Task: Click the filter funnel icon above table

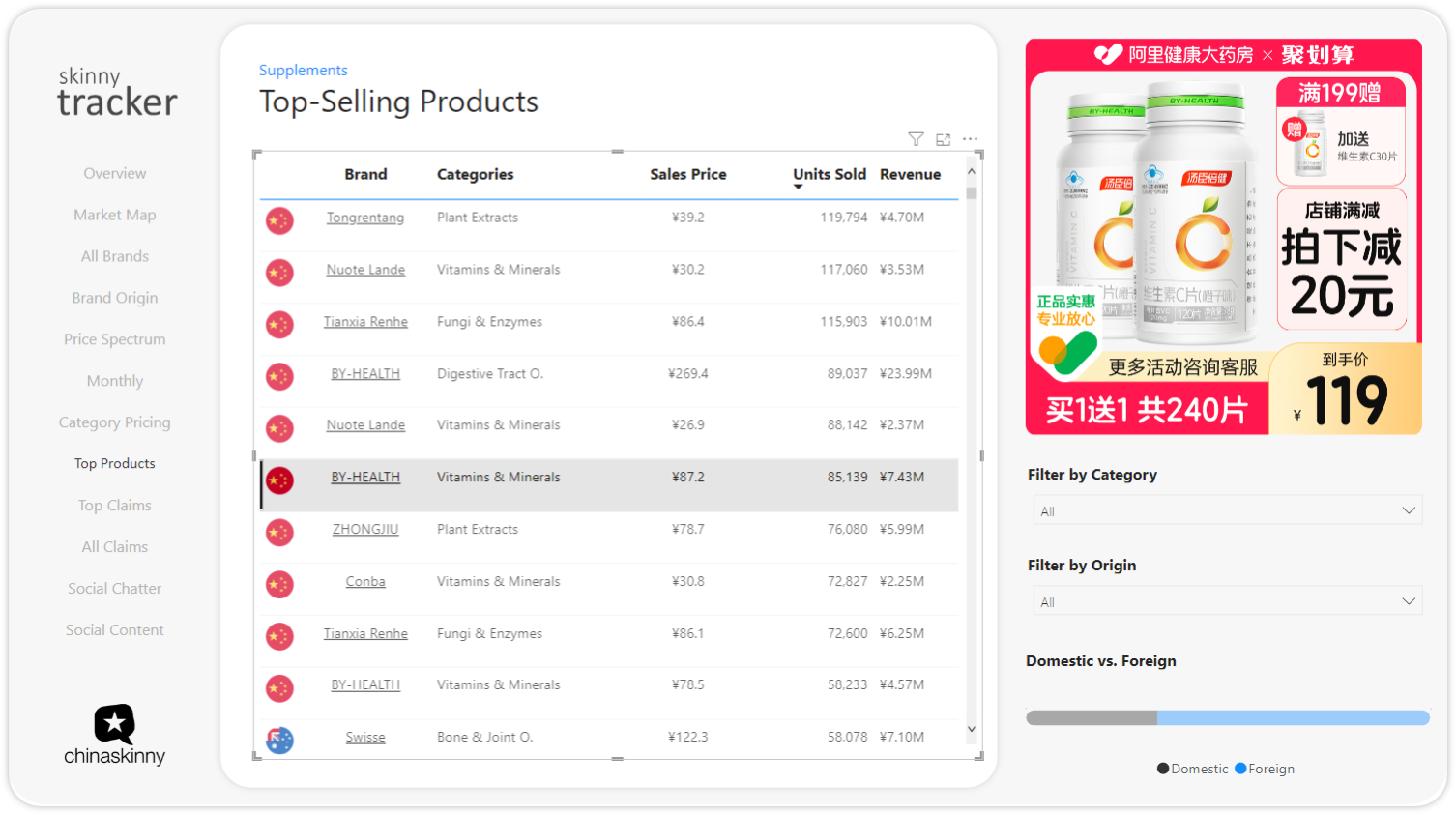Action: click(x=916, y=139)
